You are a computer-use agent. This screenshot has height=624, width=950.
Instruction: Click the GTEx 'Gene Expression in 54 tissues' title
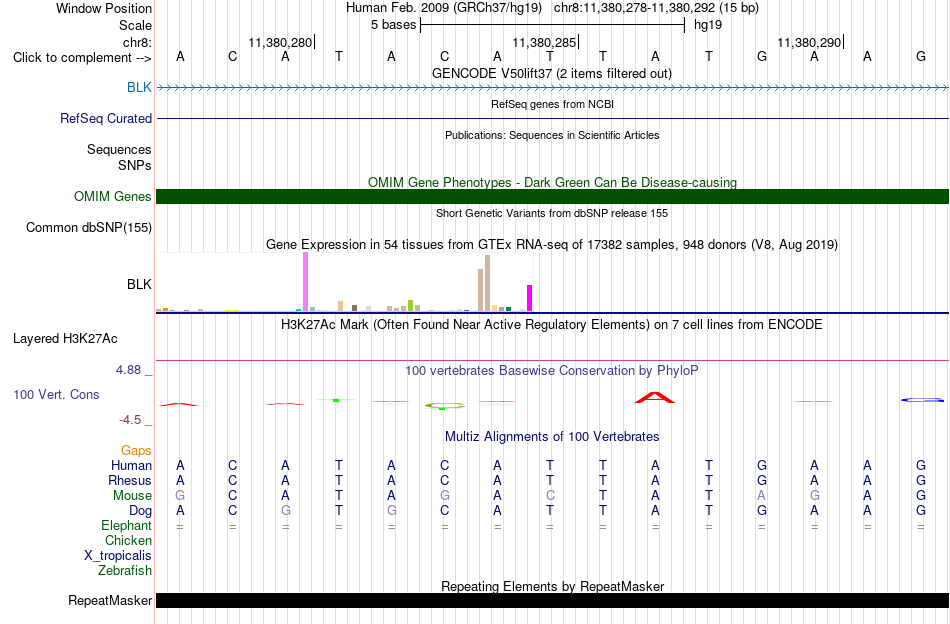point(552,245)
